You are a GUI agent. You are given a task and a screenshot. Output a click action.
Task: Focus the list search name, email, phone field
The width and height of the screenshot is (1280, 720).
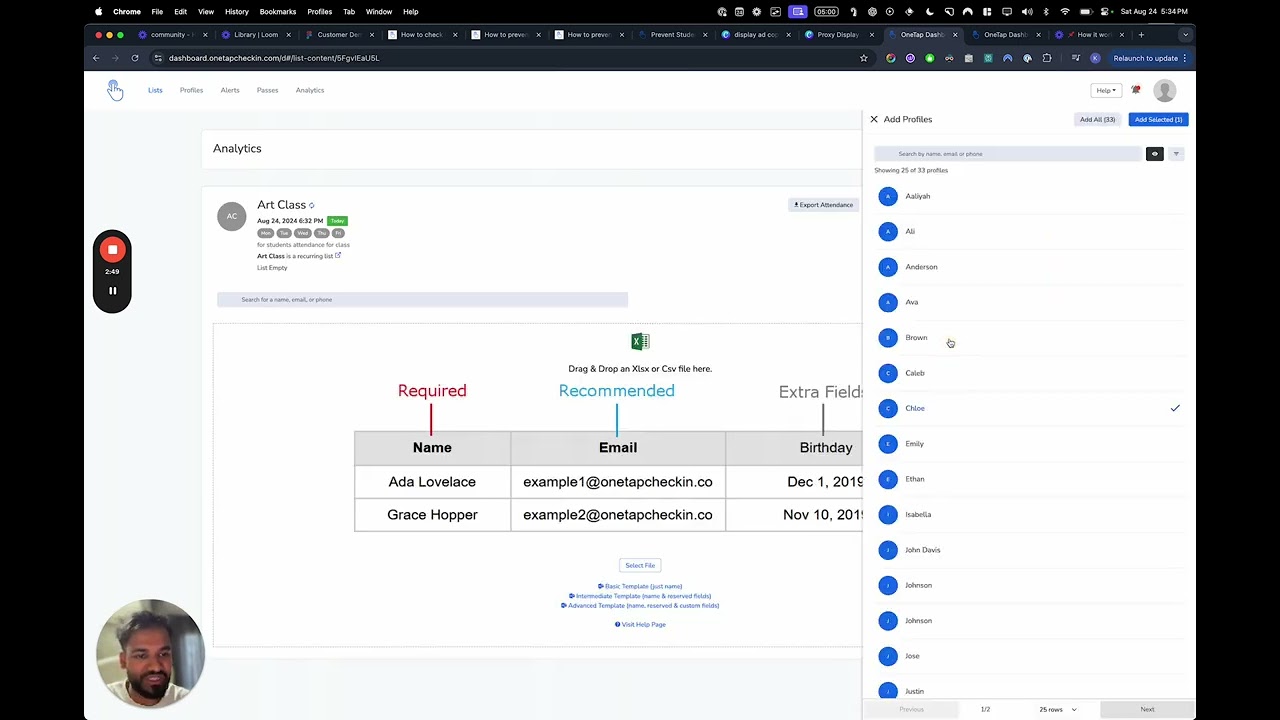tap(422, 299)
